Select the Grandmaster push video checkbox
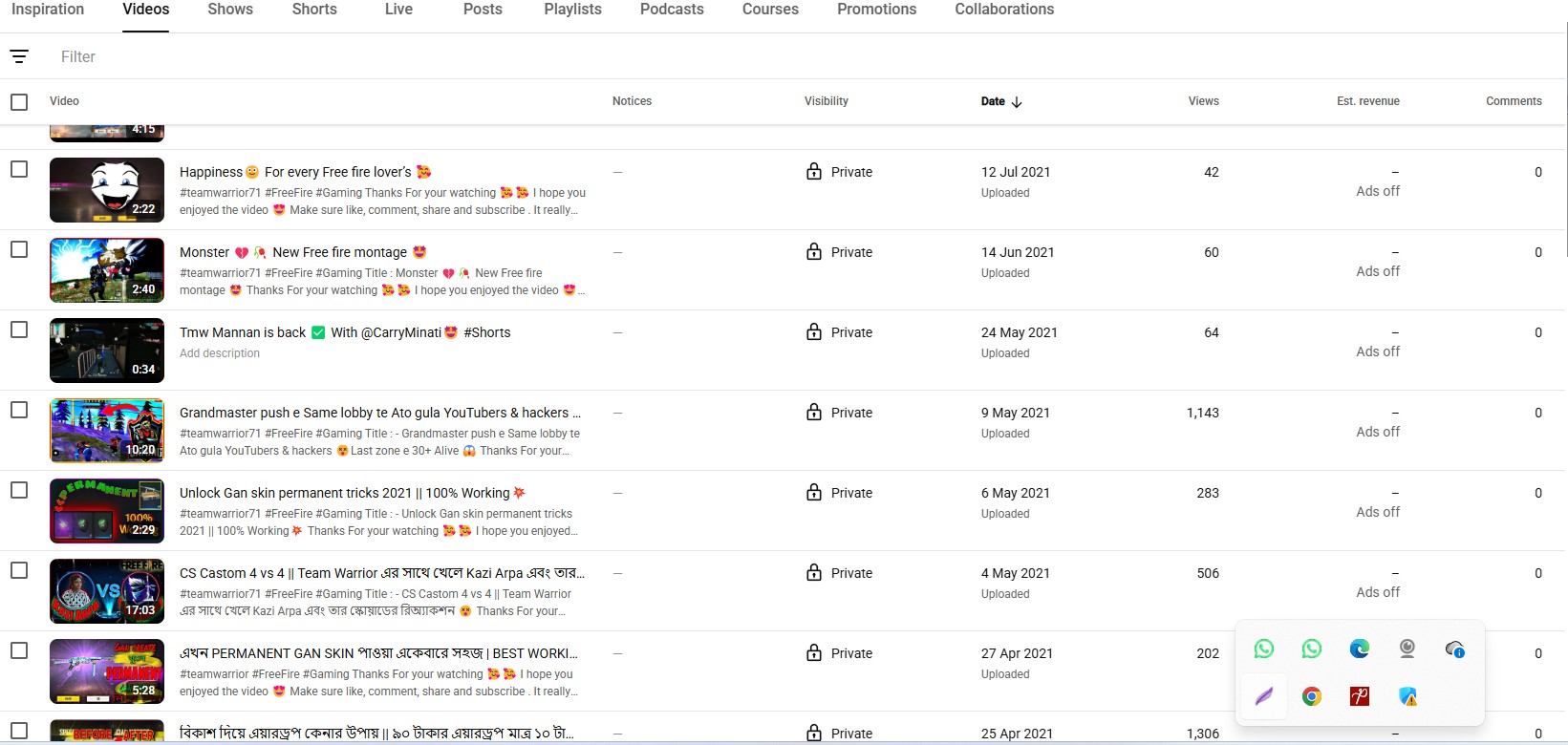Screen dimensions: 1568x745 (x=19, y=410)
